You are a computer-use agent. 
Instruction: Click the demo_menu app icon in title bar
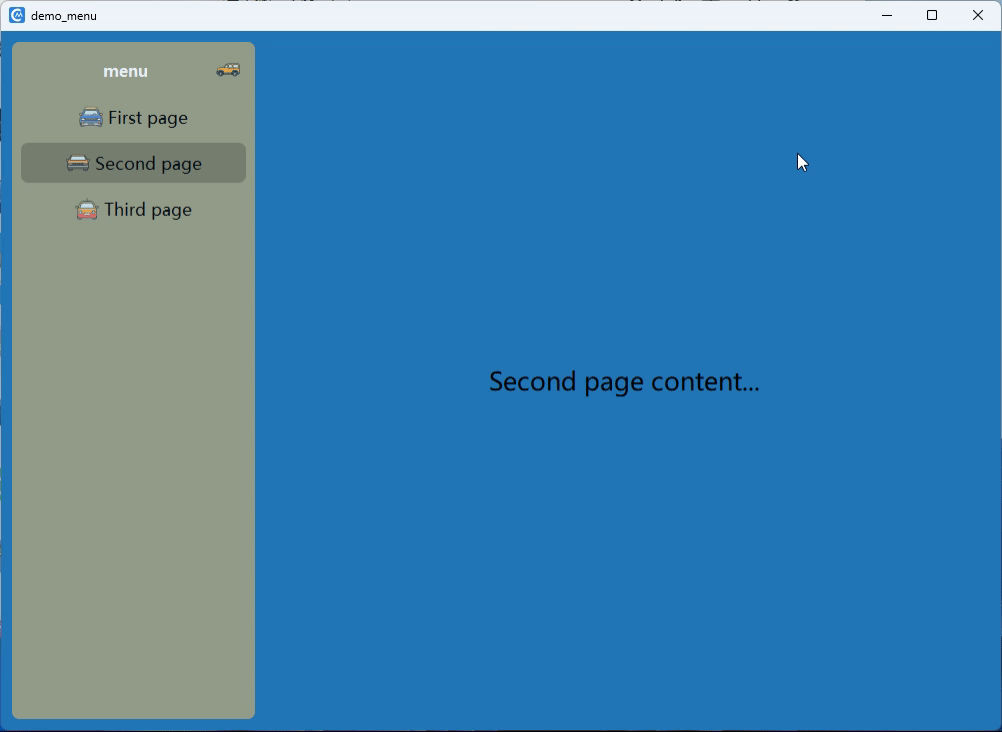17,15
